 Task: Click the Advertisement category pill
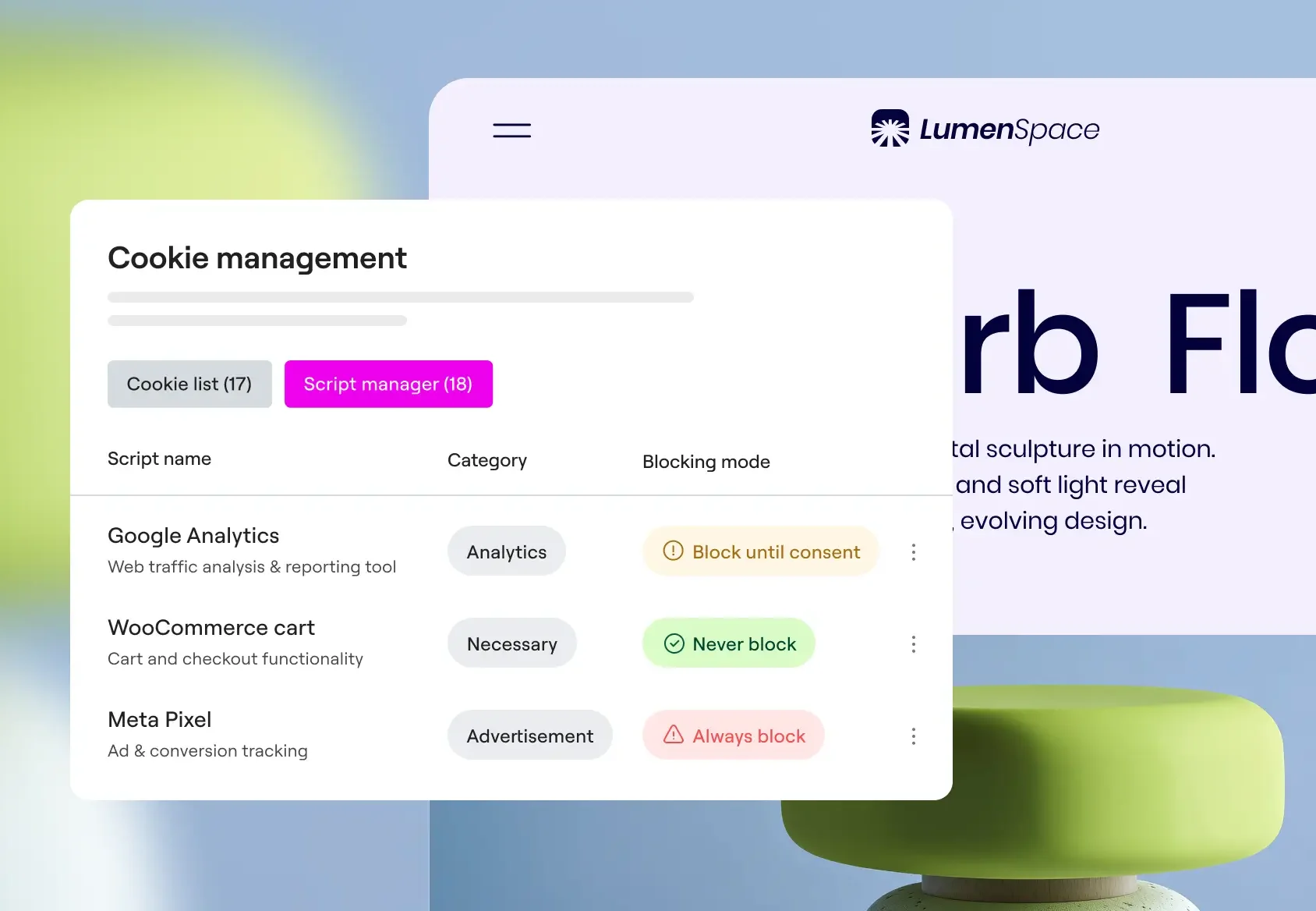coord(530,736)
